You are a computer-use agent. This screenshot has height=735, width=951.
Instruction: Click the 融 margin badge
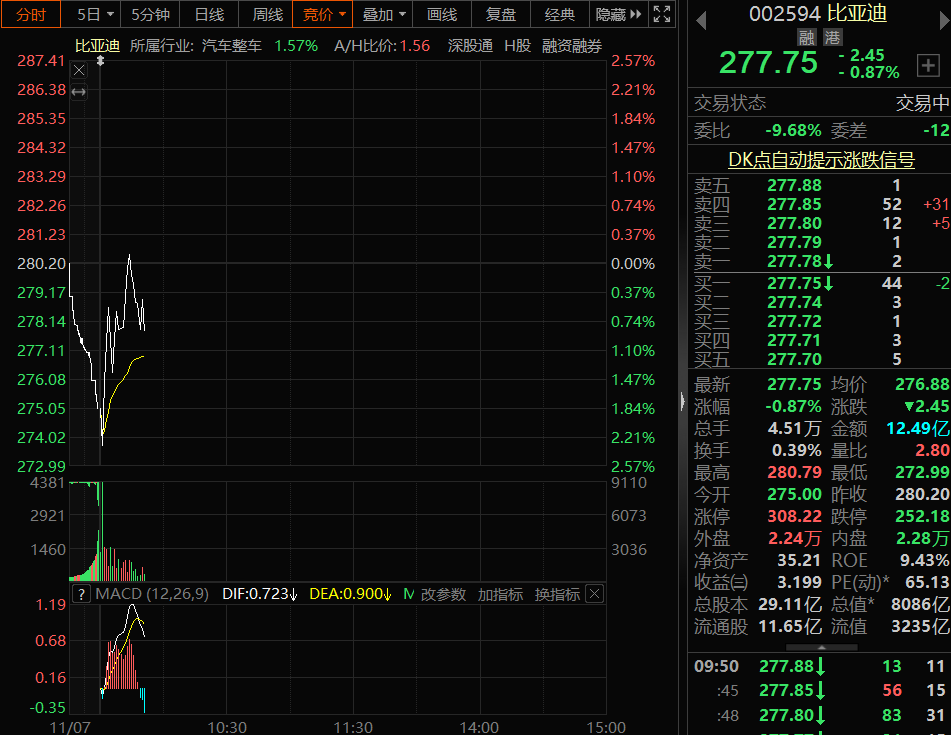pyautogui.click(x=807, y=38)
